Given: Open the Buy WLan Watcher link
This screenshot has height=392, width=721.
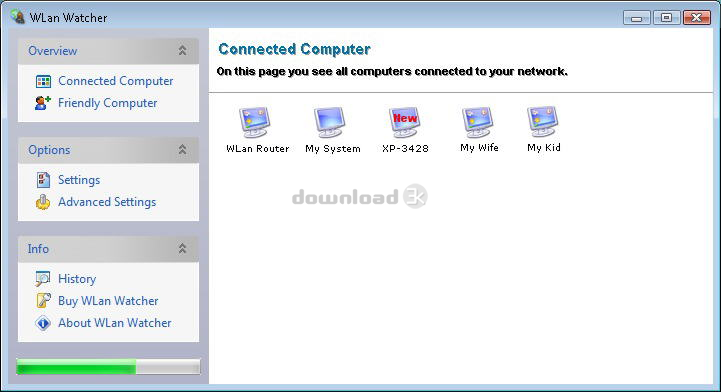Looking at the screenshot, I should (x=108, y=301).
